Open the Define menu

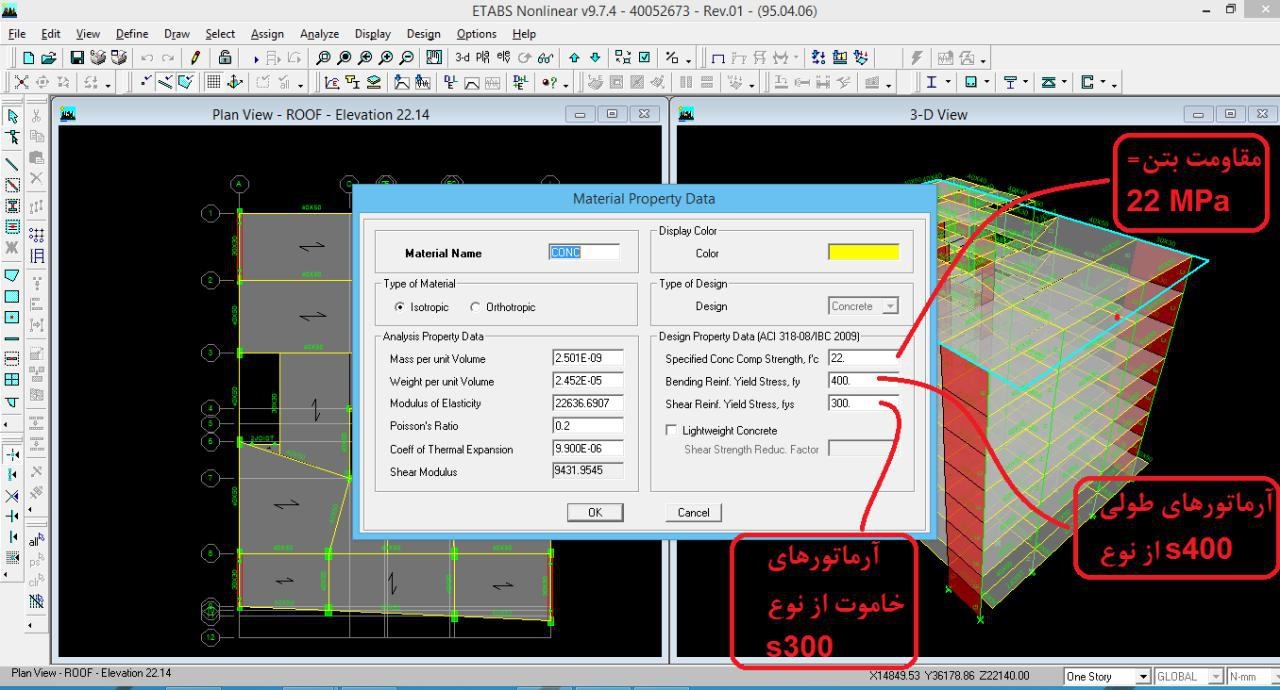point(132,34)
